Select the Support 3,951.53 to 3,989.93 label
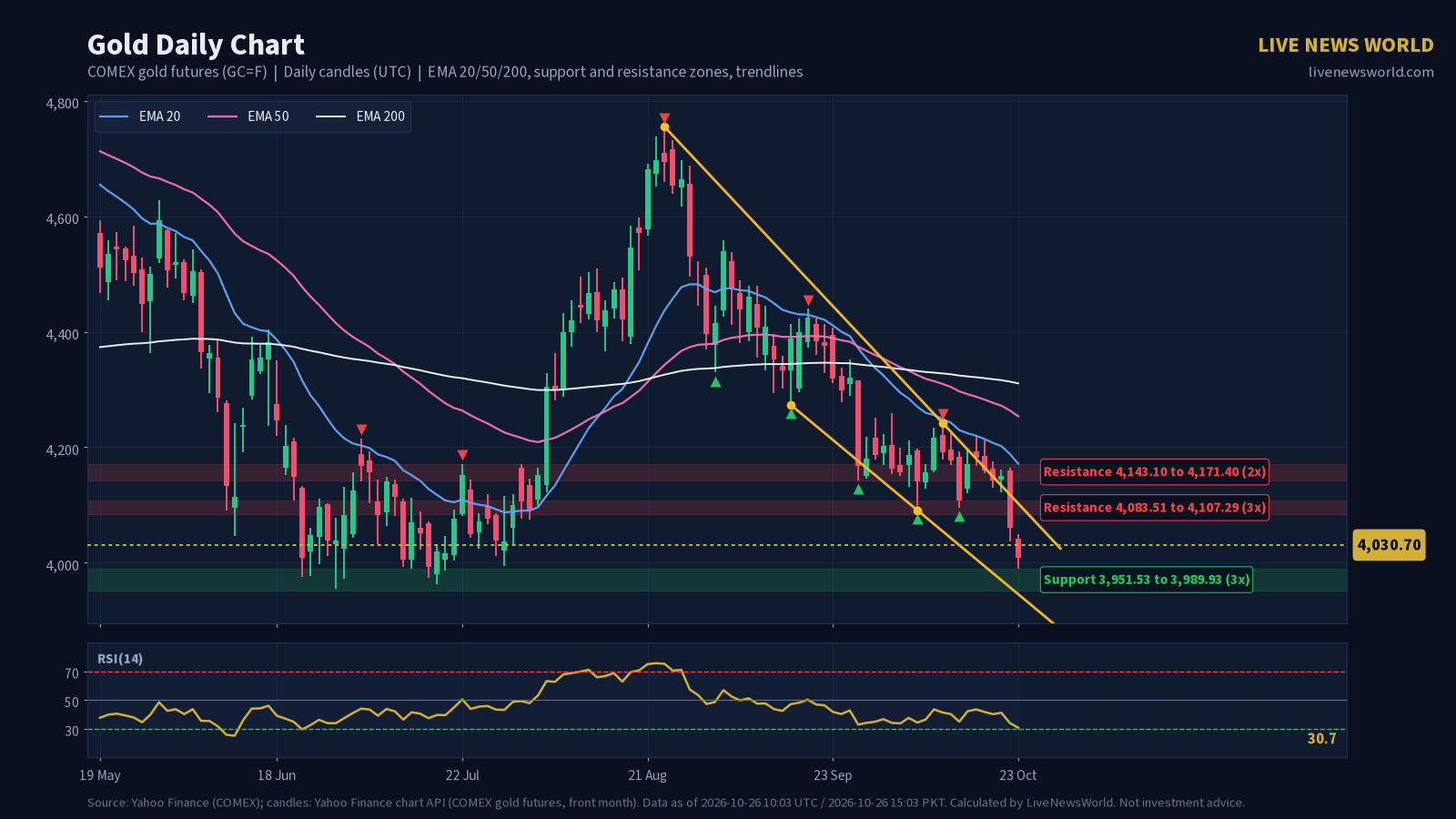This screenshot has height=819, width=1456. tap(1147, 580)
